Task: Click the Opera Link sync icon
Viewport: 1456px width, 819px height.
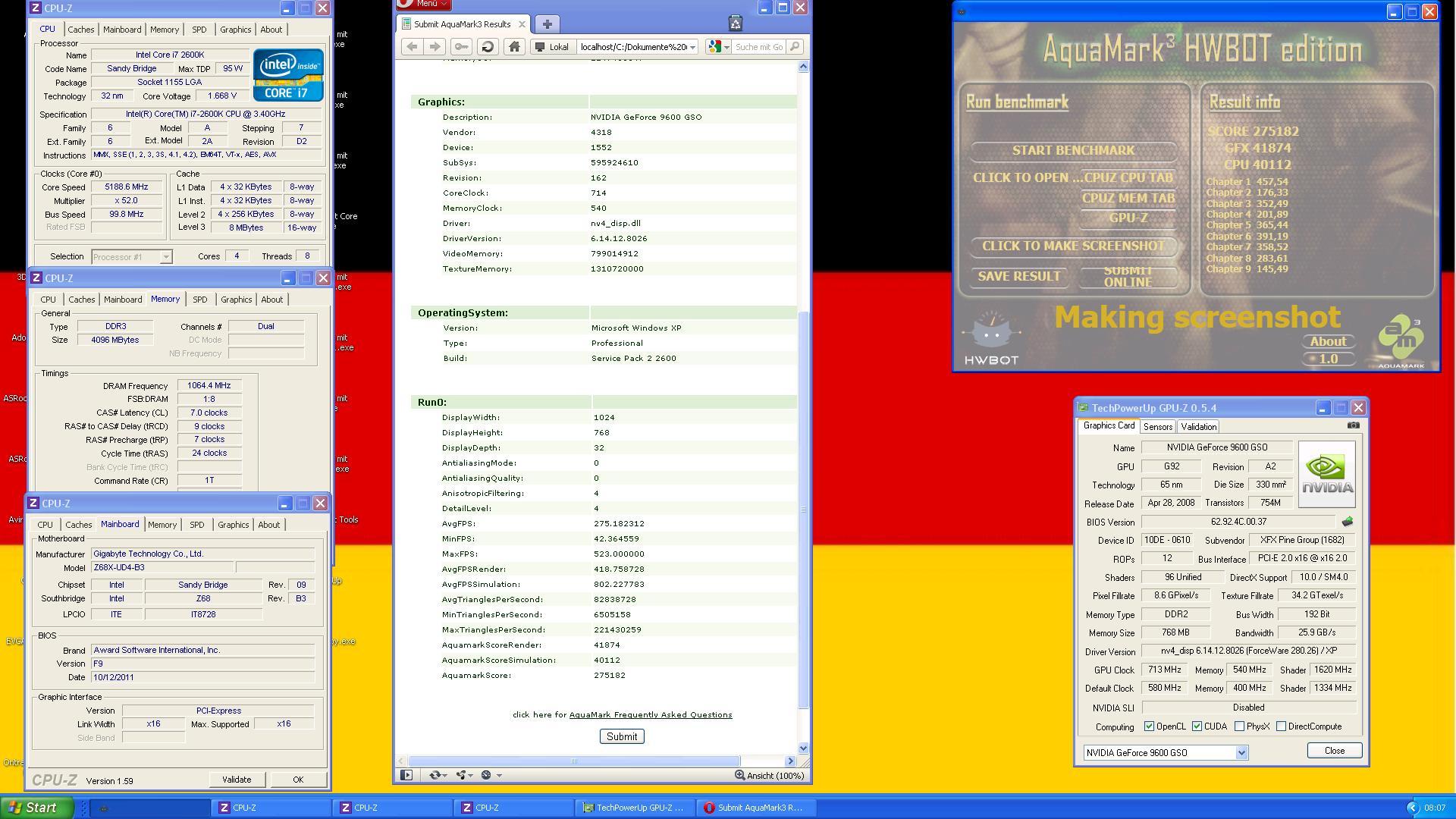Action: click(435, 775)
